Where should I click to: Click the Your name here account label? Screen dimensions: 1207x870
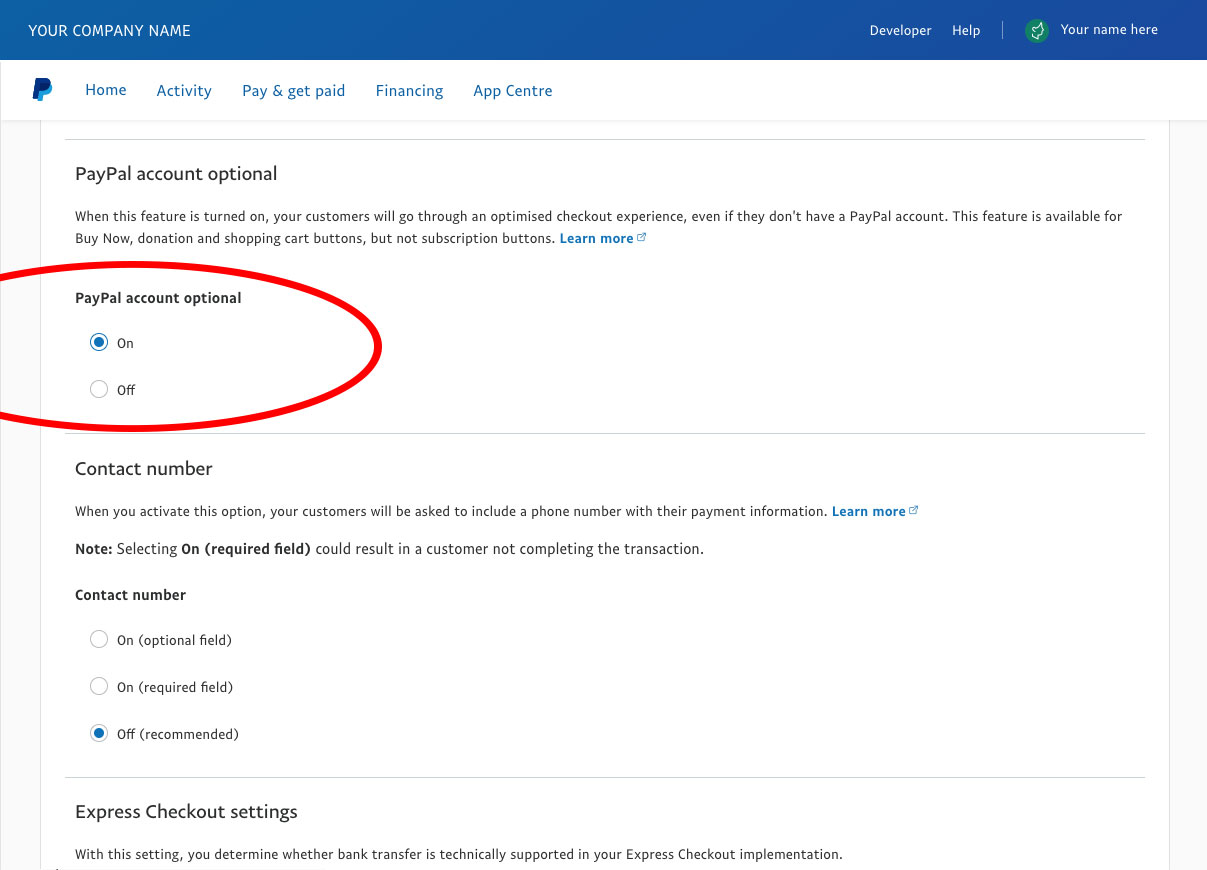pyautogui.click(x=1109, y=30)
